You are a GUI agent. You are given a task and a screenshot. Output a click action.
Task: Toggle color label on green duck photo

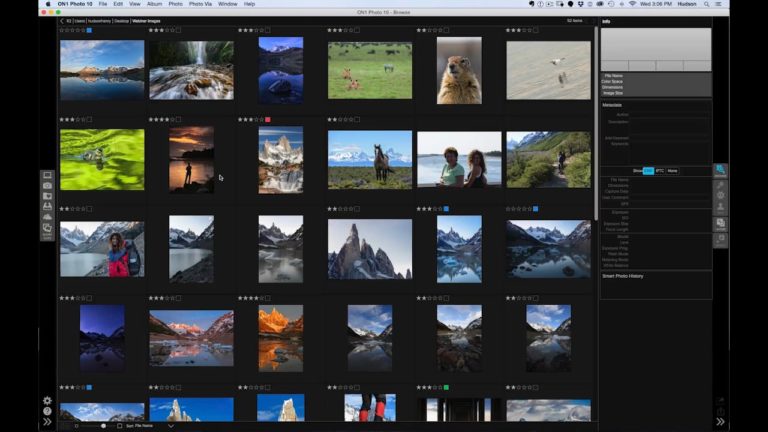tap(89, 120)
